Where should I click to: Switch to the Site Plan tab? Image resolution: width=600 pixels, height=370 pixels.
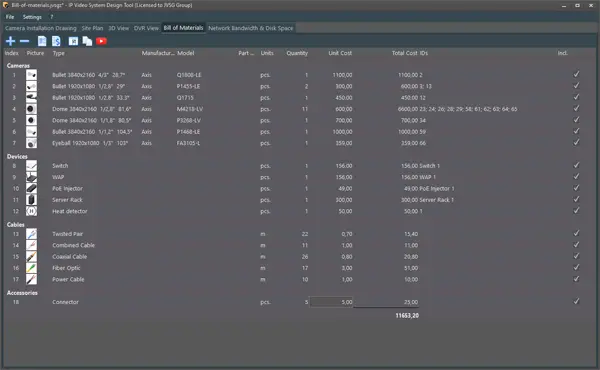tap(92, 28)
